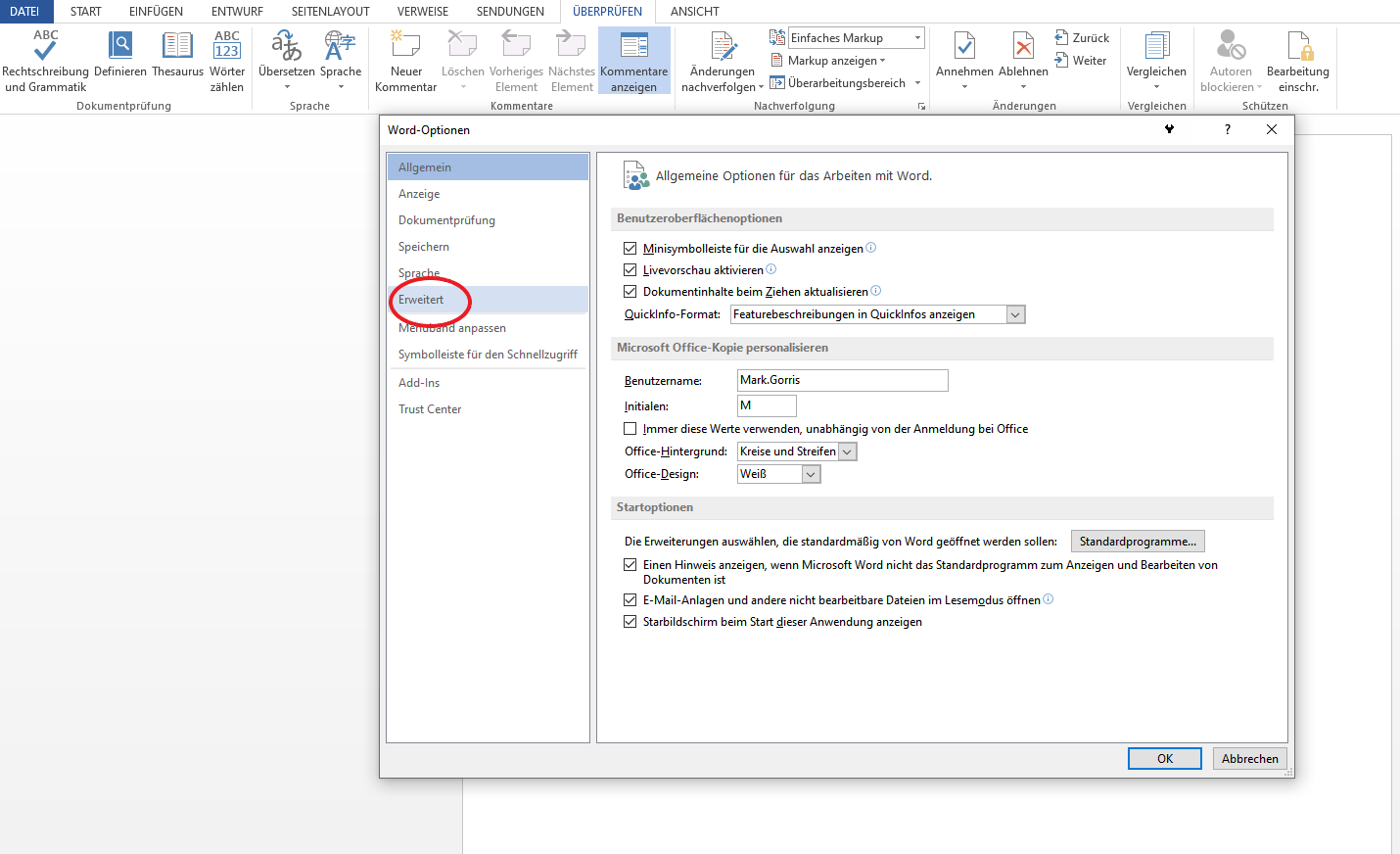
Task: Toggle Standardprogramm-Hinweis anzeigen checkbox
Action: (630, 565)
